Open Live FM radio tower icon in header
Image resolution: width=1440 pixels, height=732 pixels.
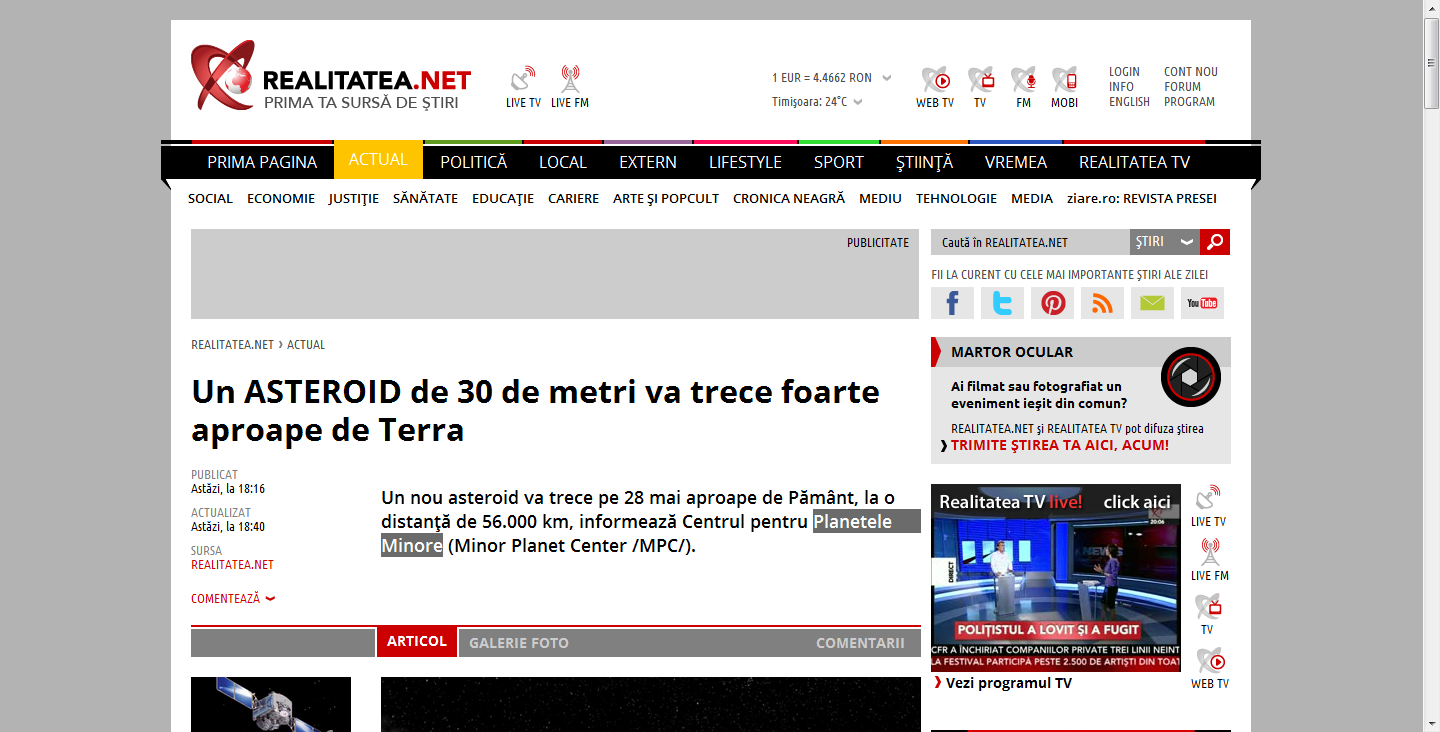[570, 80]
